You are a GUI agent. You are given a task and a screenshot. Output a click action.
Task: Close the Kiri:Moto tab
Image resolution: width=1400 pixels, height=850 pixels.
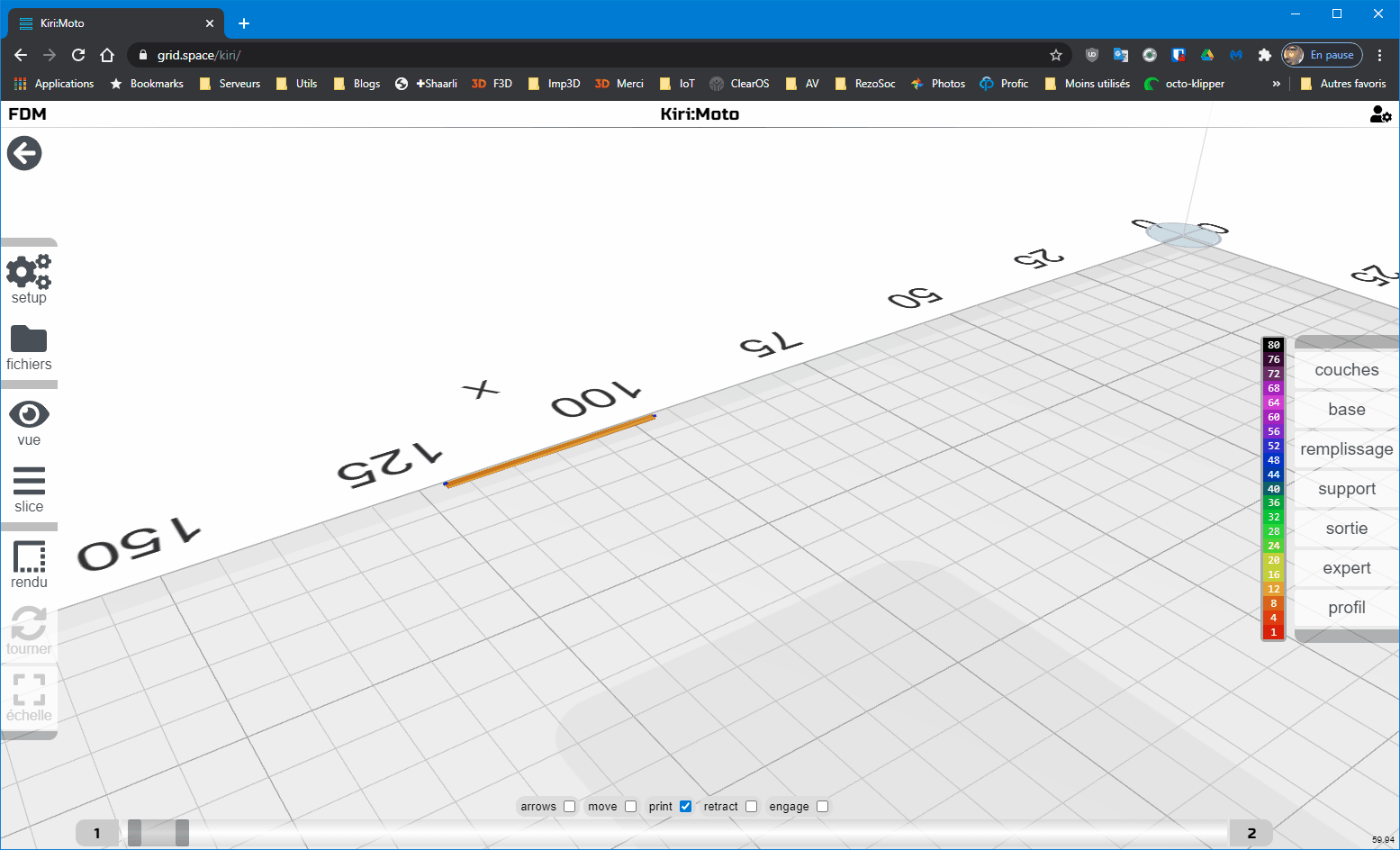click(210, 23)
